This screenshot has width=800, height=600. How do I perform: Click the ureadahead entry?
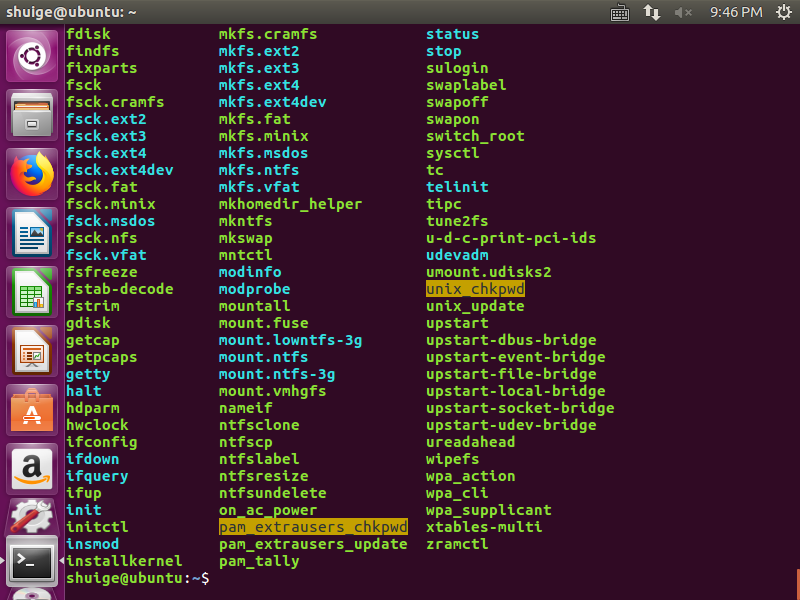[x=471, y=442]
